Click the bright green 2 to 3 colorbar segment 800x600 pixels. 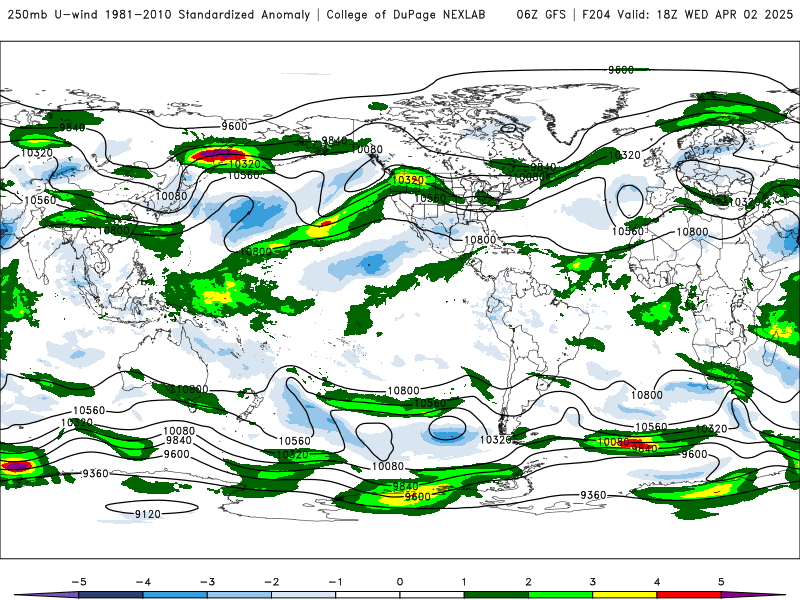[x=561, y=595]
